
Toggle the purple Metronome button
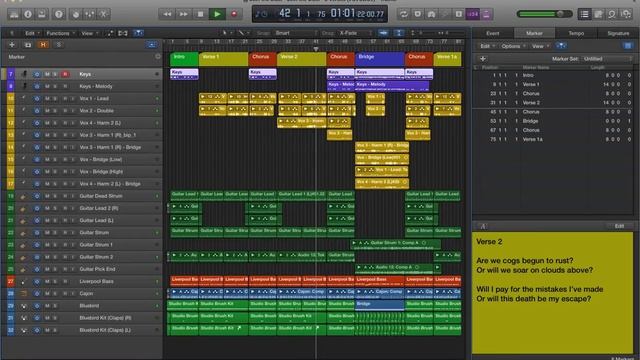[487, 14]
